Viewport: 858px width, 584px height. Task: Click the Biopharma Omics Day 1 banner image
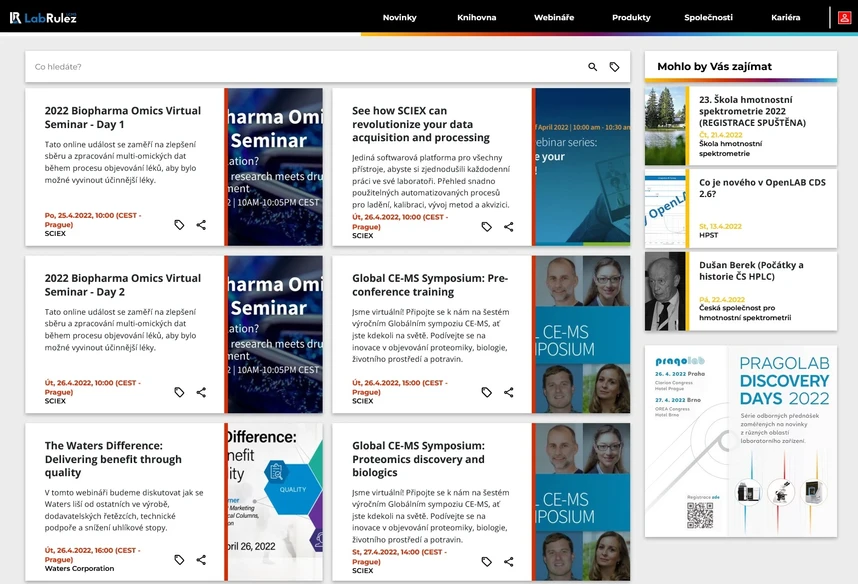pos(275,167)
